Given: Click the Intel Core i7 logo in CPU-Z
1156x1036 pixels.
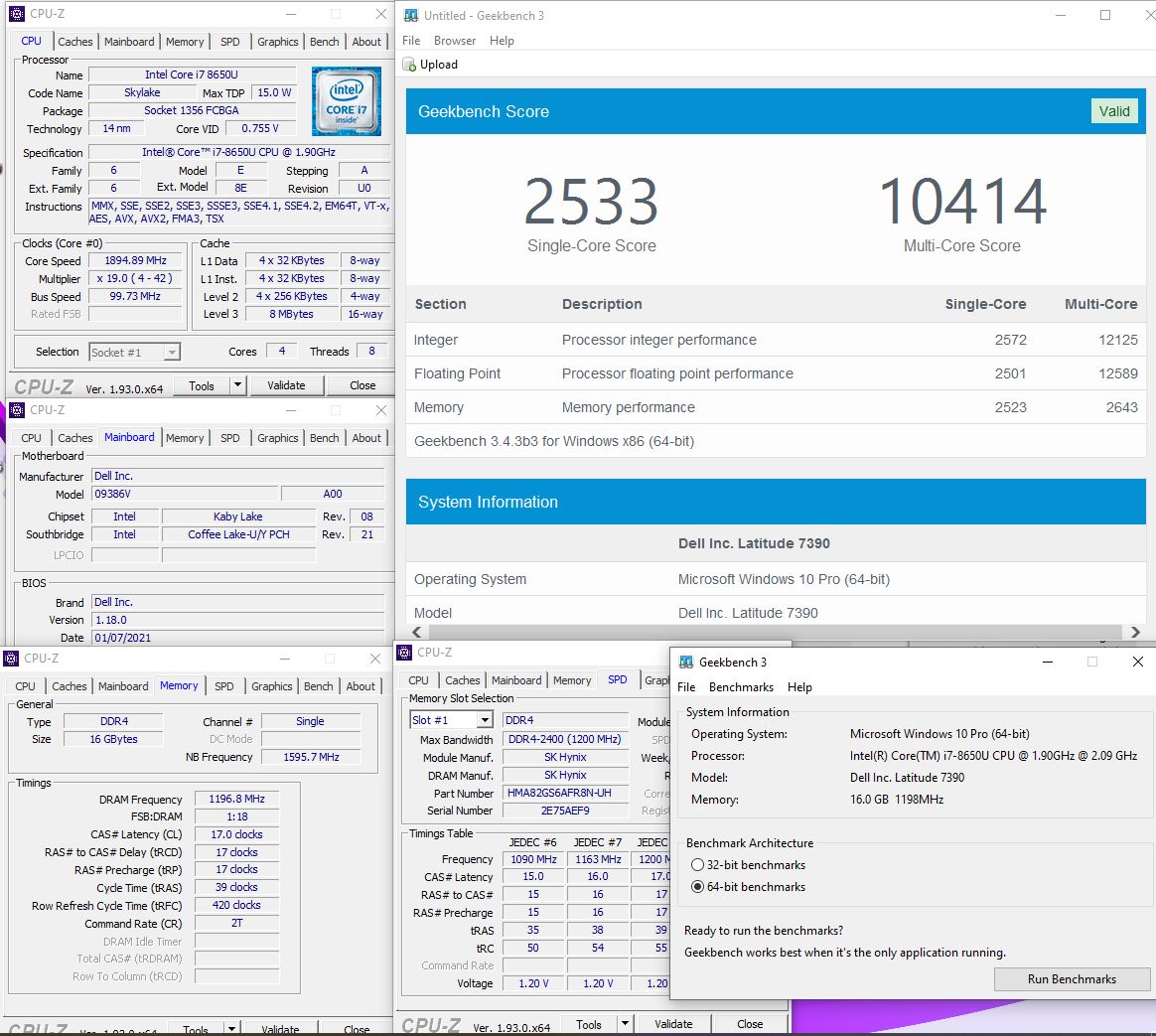Looking at the screenshot, I should click(346, 101).
